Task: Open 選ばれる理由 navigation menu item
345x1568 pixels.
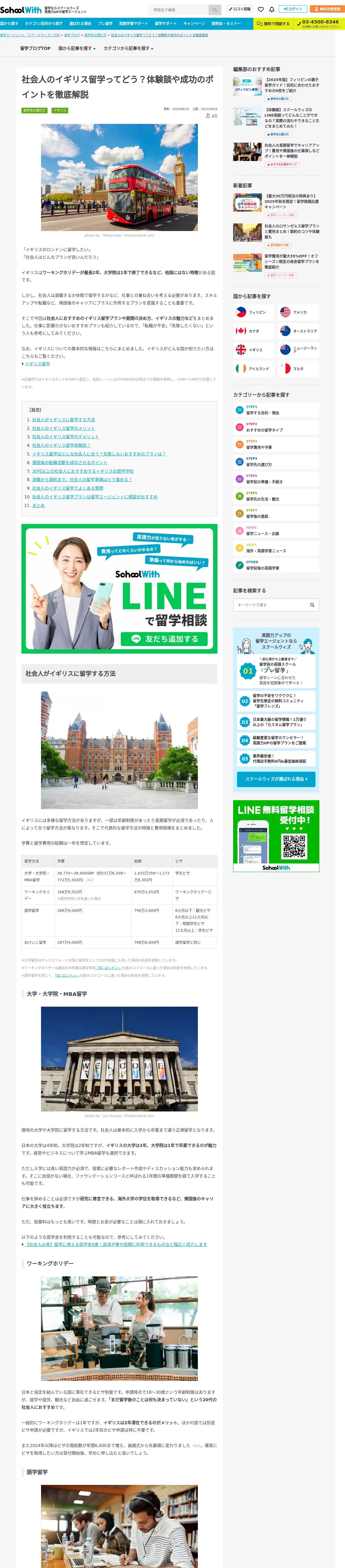Action: [80, 24]
